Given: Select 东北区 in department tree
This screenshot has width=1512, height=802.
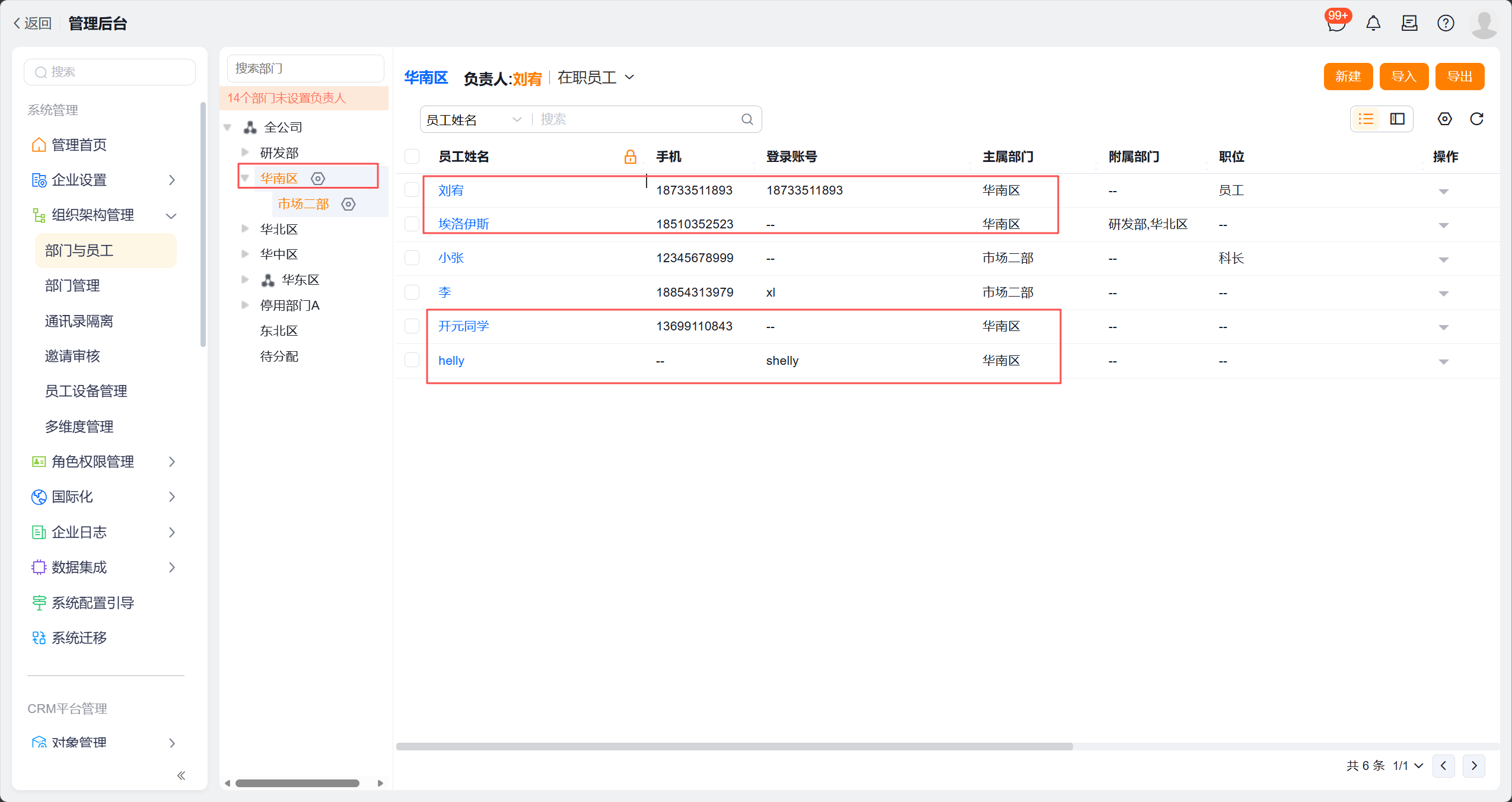Looking at the screenshot, I should [279, 331].
